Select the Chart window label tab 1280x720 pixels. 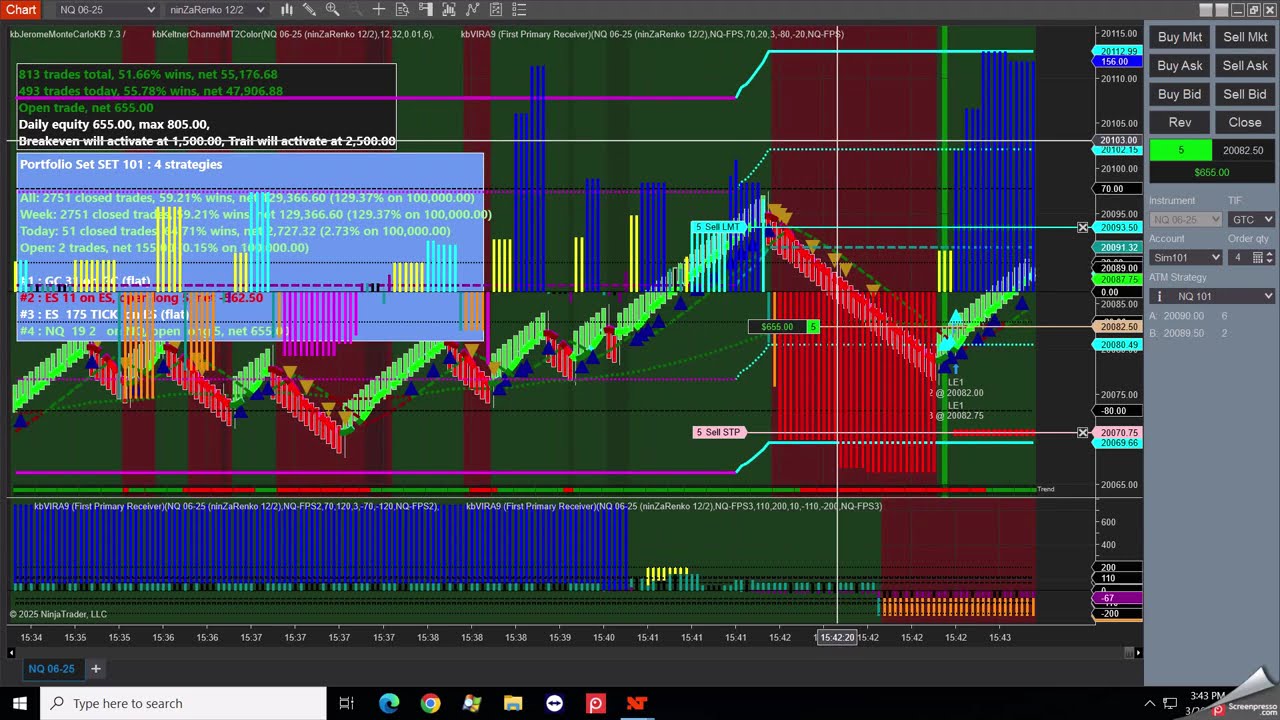[21, 10]
